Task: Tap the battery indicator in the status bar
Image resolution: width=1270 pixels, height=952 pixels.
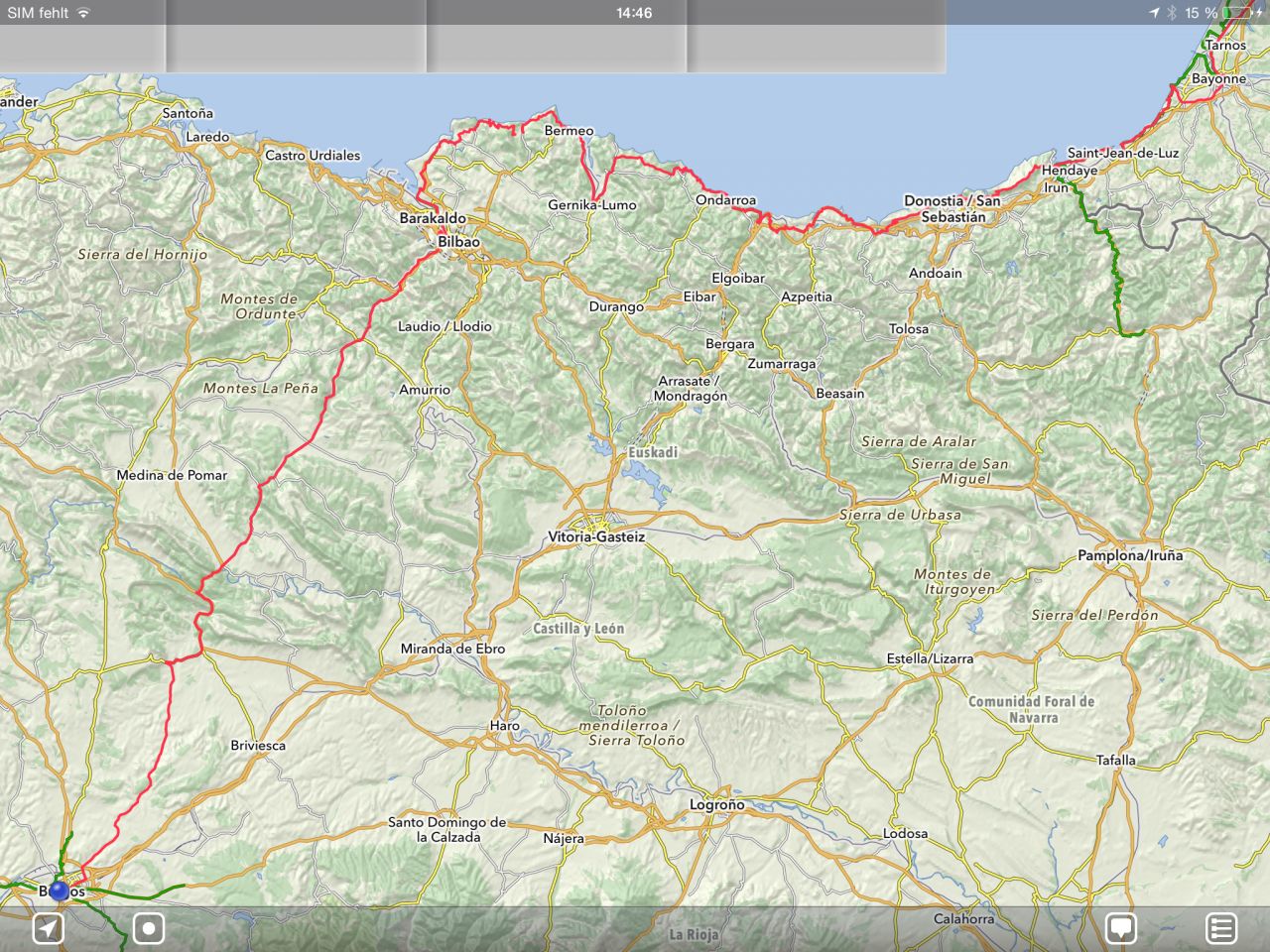Action: [1238, 13]
